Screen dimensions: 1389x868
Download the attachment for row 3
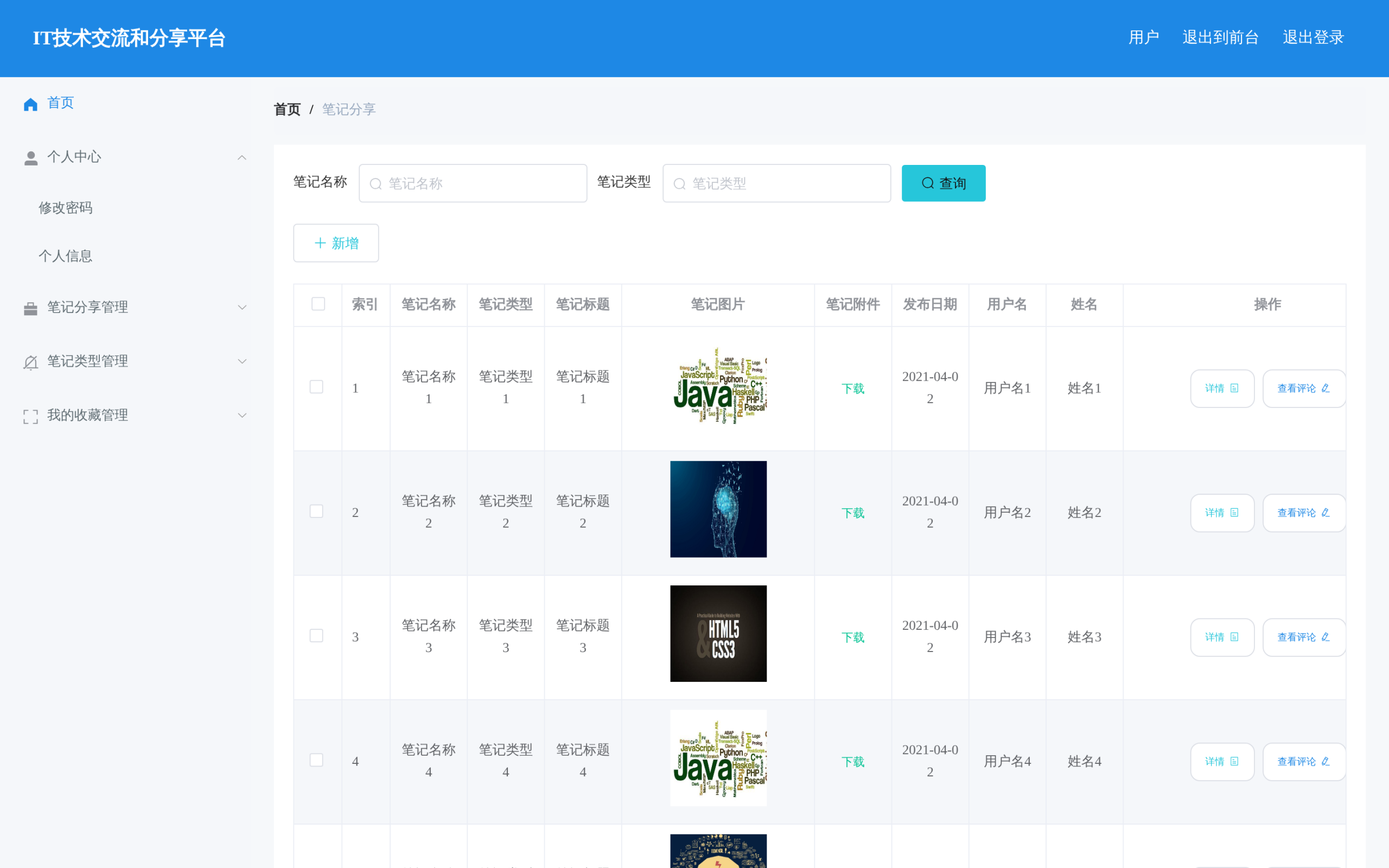853,637
